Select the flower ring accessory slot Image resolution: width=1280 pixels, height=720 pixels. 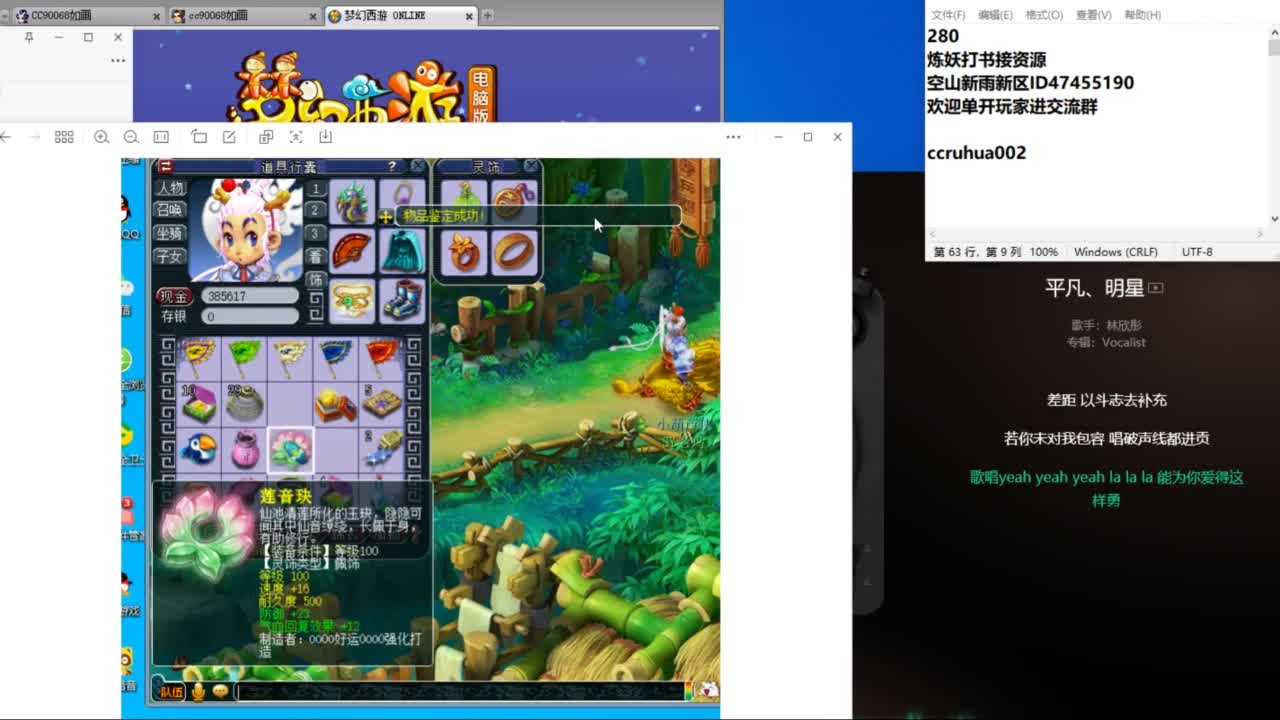[x=464, y=252]
